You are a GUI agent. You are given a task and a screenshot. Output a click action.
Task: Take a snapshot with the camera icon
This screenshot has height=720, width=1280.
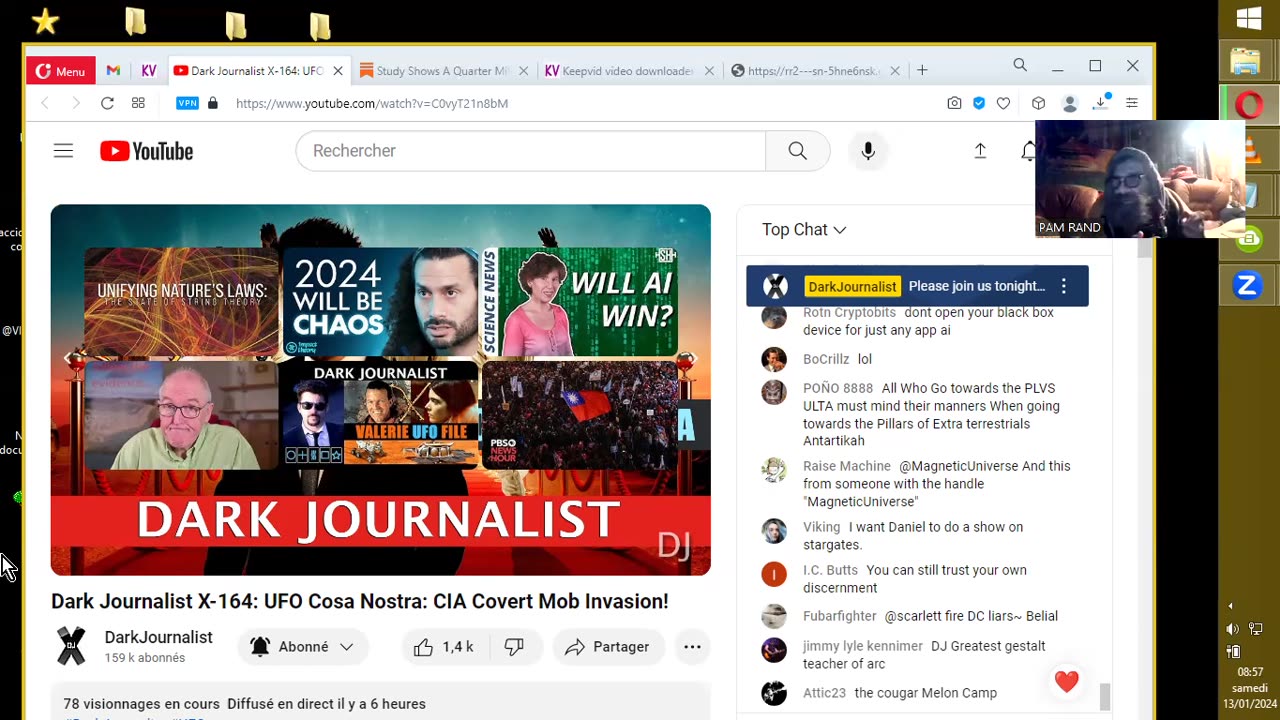click(x=954, y=103)
